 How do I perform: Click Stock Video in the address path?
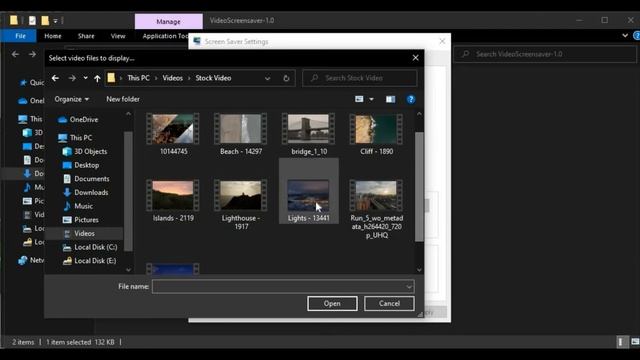[213, 78]
